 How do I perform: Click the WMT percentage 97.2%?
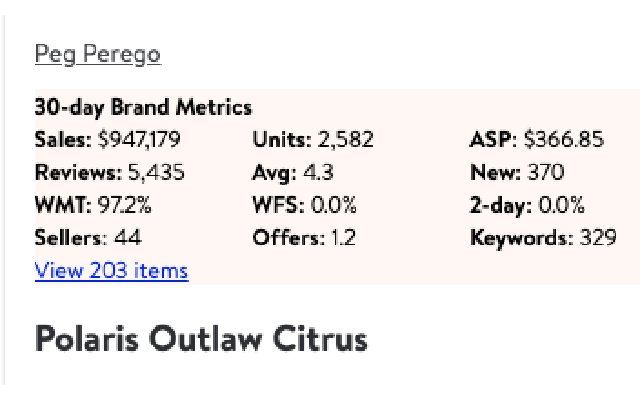(124, 206)
